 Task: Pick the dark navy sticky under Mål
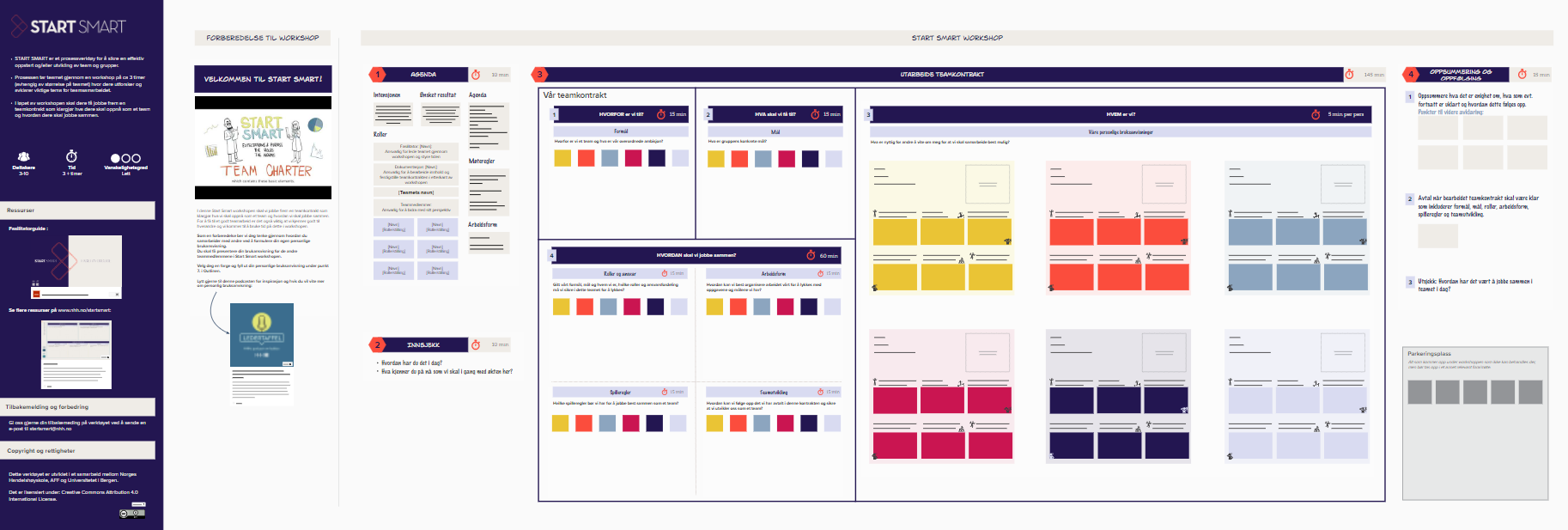(810, 159)
